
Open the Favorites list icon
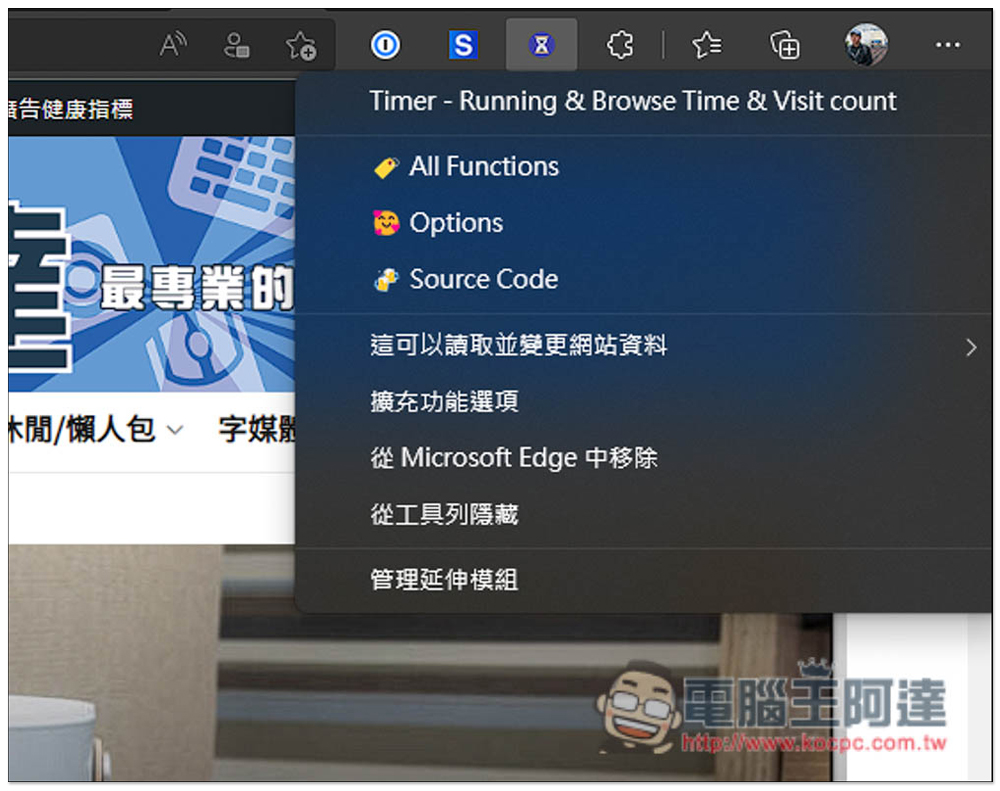(707, 45)
